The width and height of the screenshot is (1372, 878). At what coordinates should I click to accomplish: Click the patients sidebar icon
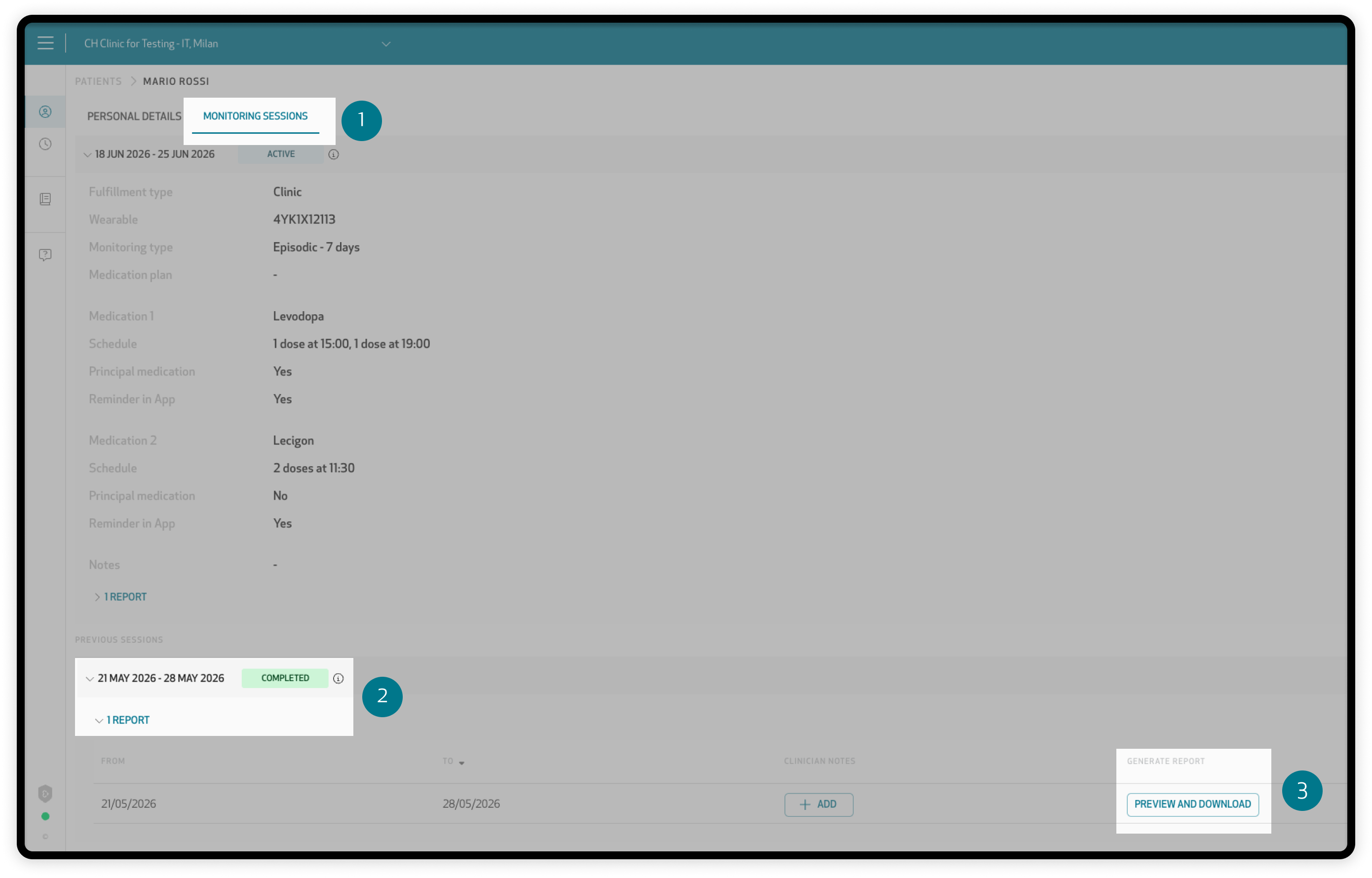[45, 112]
